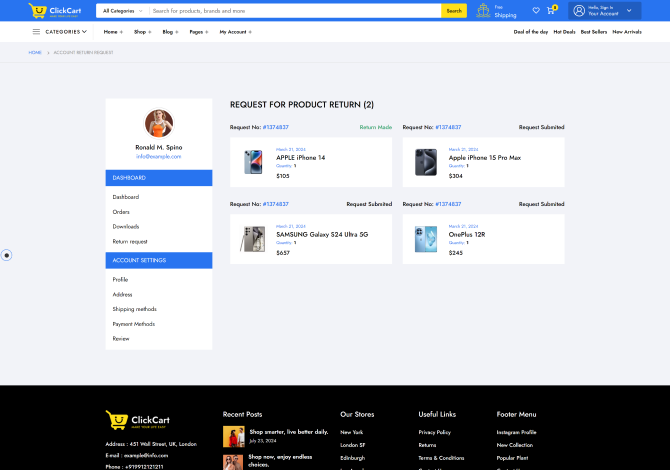Click in the product search field
670x470 pixels.
point(280,11)
